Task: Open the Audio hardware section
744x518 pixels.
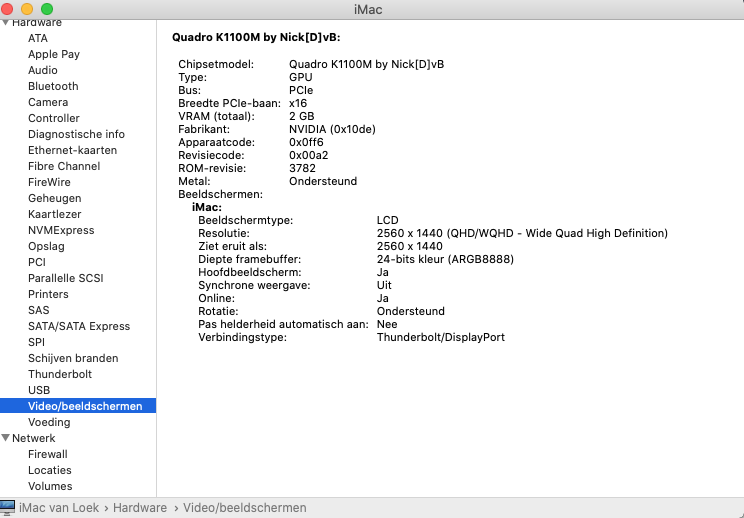Action: (43, 70)
